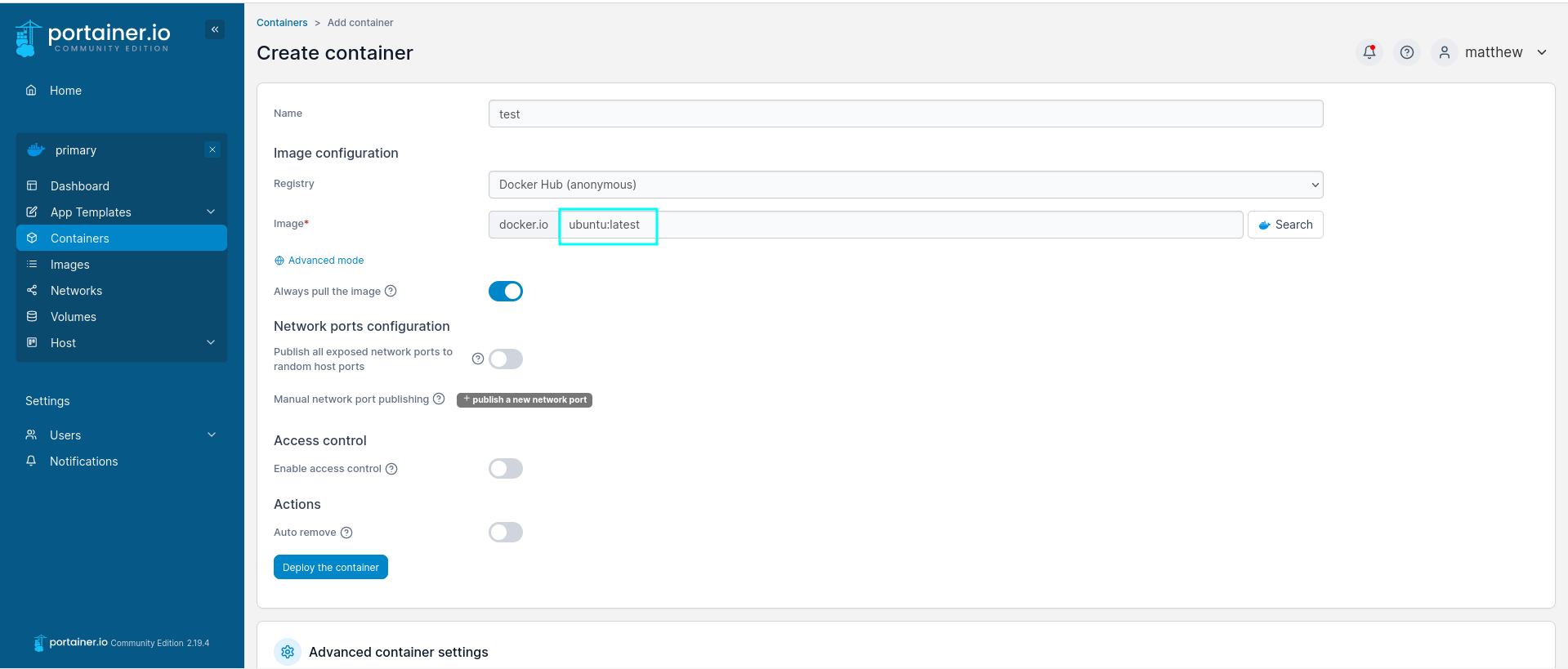Click the container Name input field
Screen dimensions: 1568x669
[x=905, y=114]
